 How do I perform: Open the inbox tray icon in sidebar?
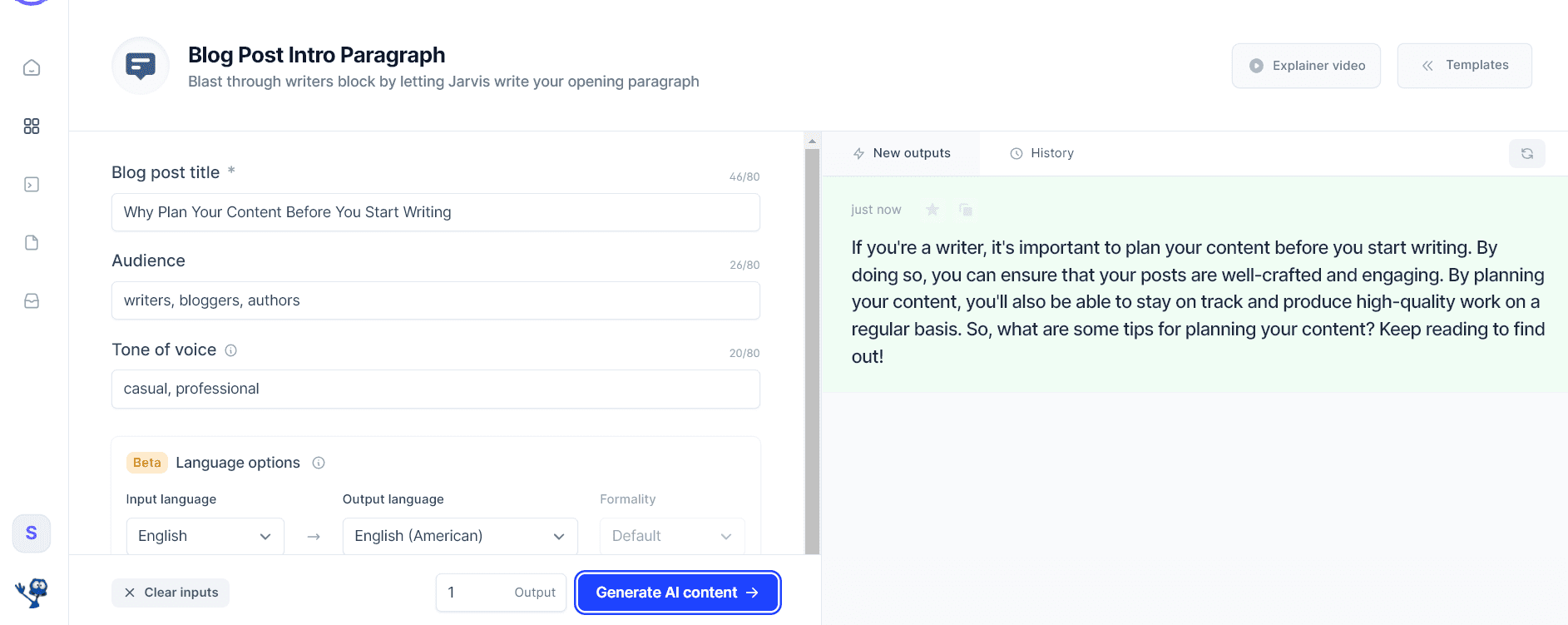tap(32, 300)
